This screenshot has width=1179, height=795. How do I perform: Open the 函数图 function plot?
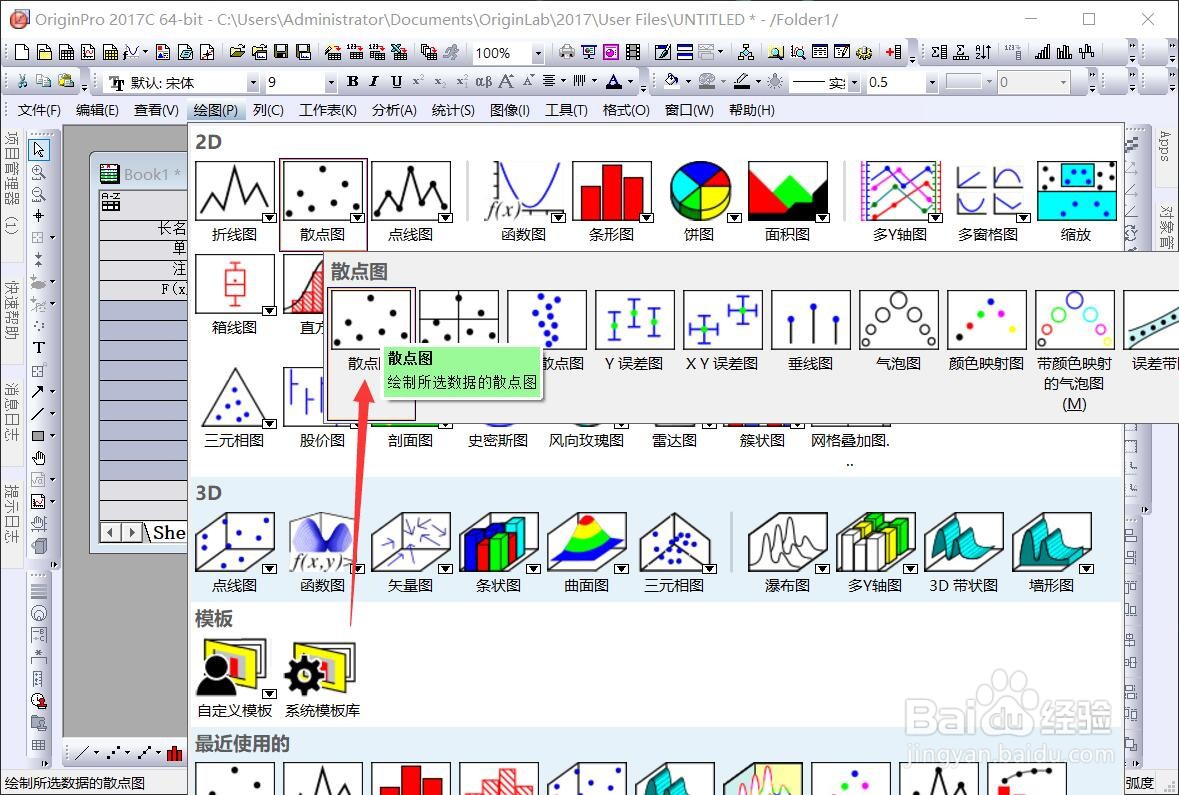pyautogui.click(x=523, y=192)
